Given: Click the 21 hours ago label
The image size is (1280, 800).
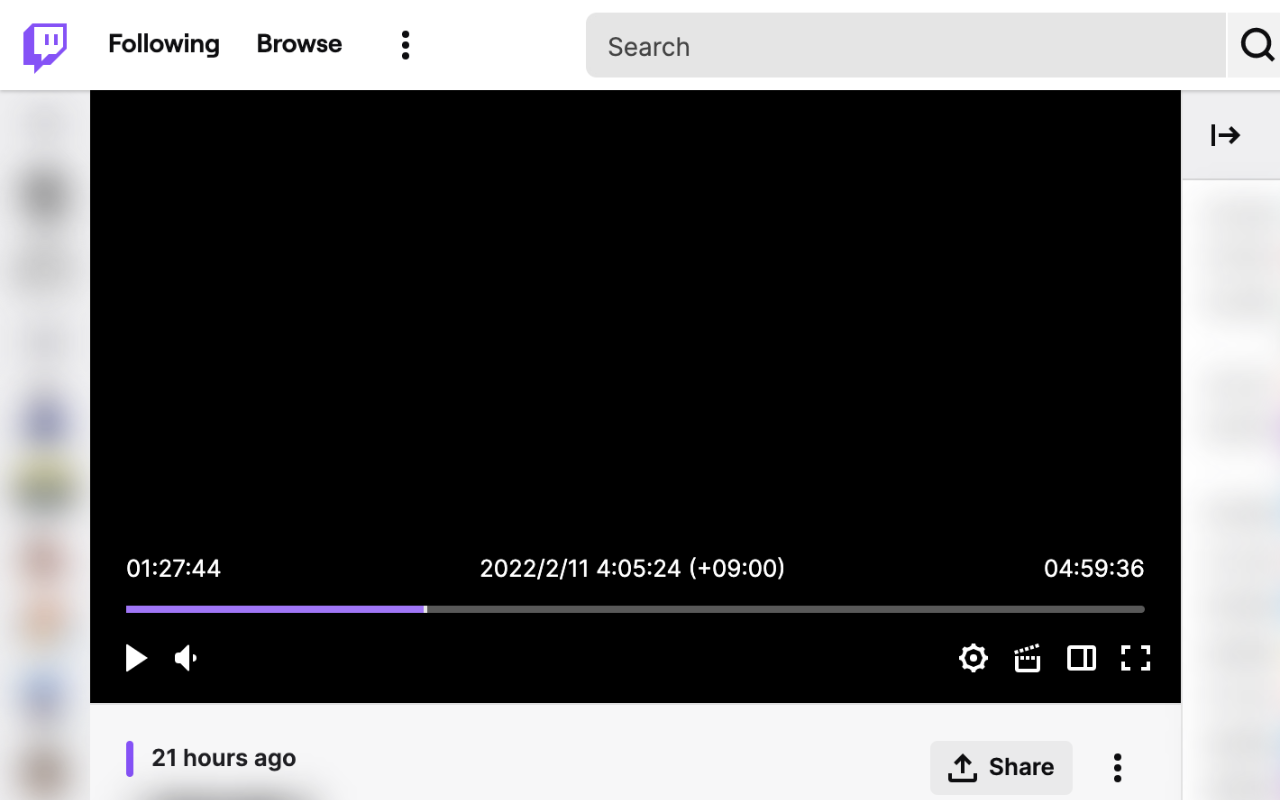Looking at the screenshot, I should click(223, 758).
